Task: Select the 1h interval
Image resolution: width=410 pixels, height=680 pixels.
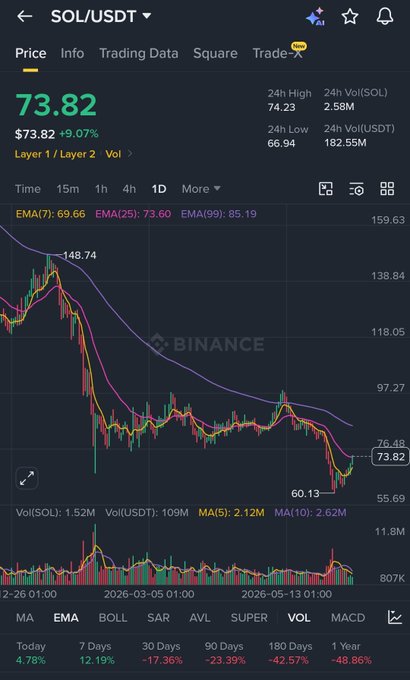Action: pyautogui.click(x=101, y=189)
